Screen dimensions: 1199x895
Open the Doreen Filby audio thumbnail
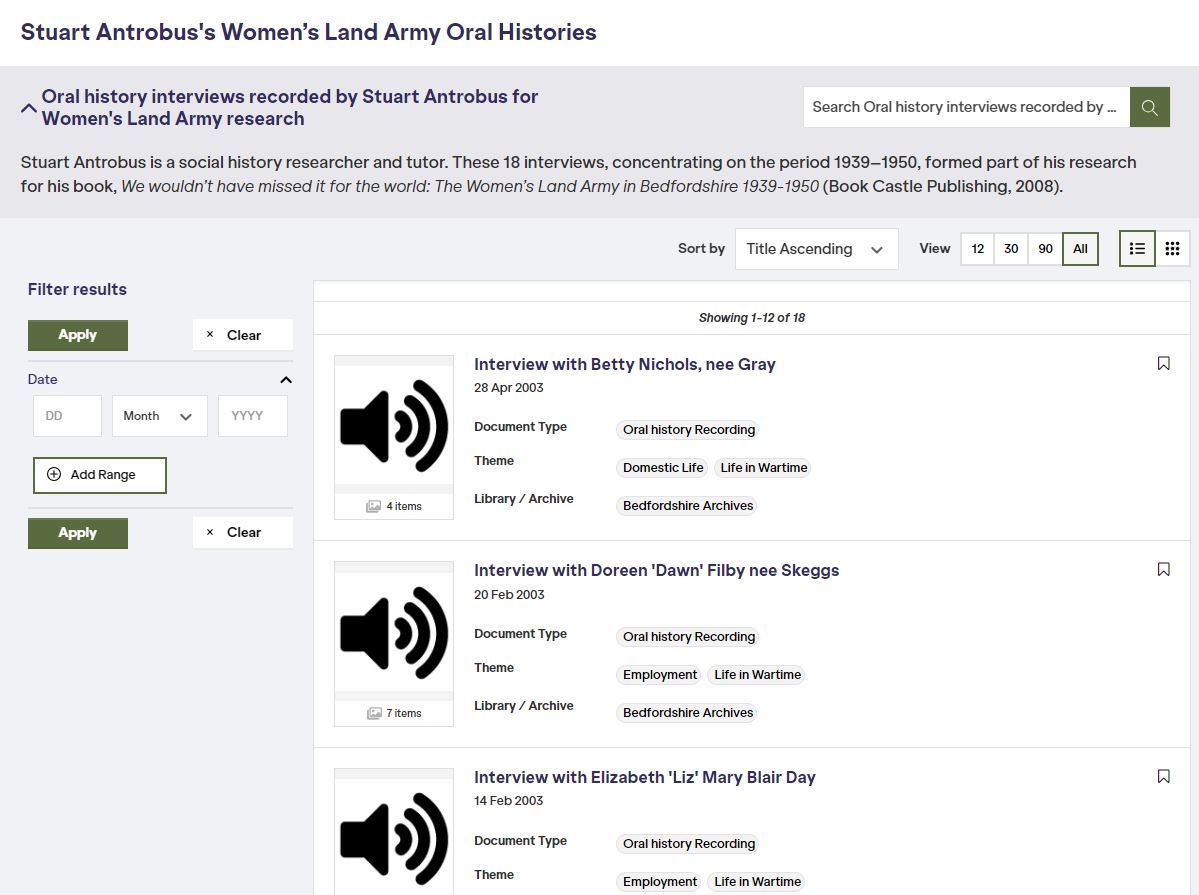pos(394,633)
